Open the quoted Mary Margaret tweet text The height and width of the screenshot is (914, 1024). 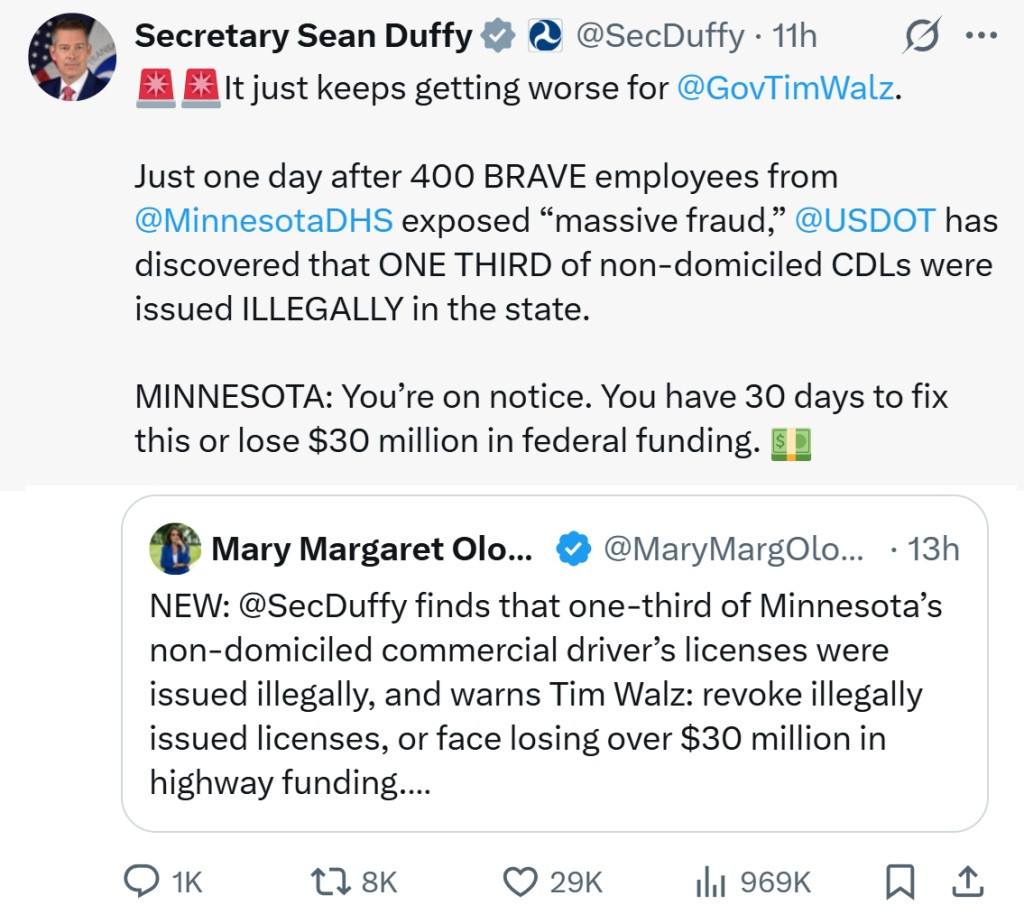point(545,693)
